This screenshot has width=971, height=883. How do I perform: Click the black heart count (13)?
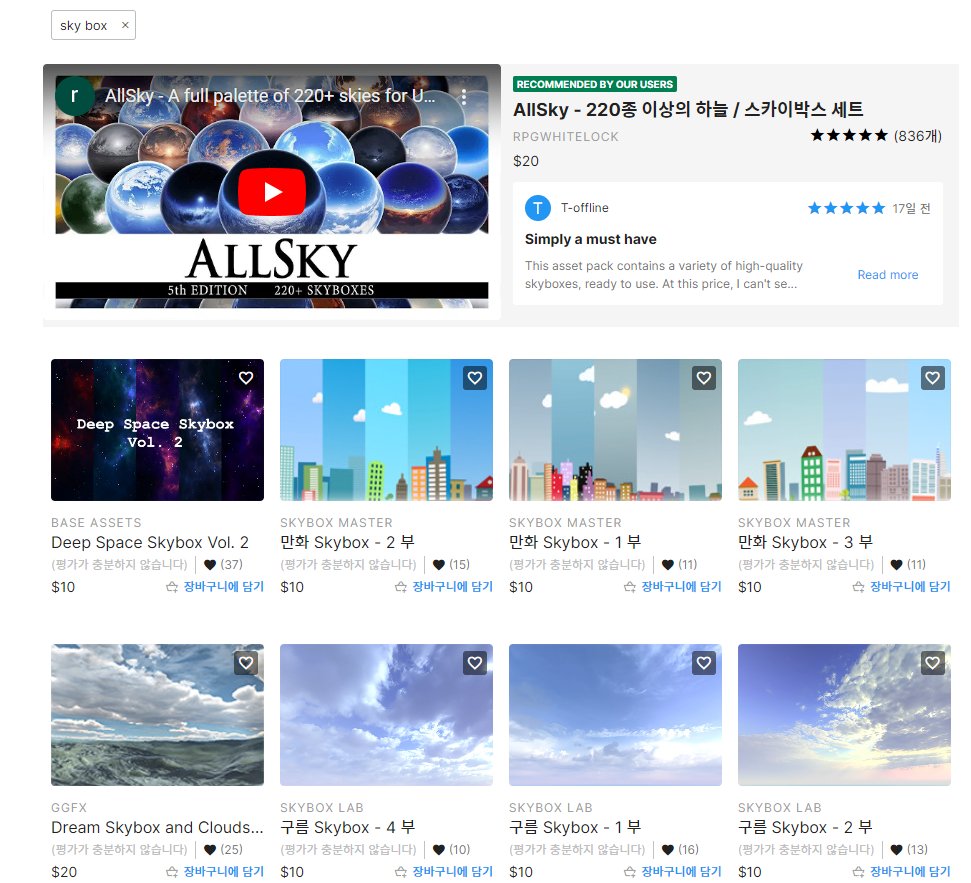(909, 850)
